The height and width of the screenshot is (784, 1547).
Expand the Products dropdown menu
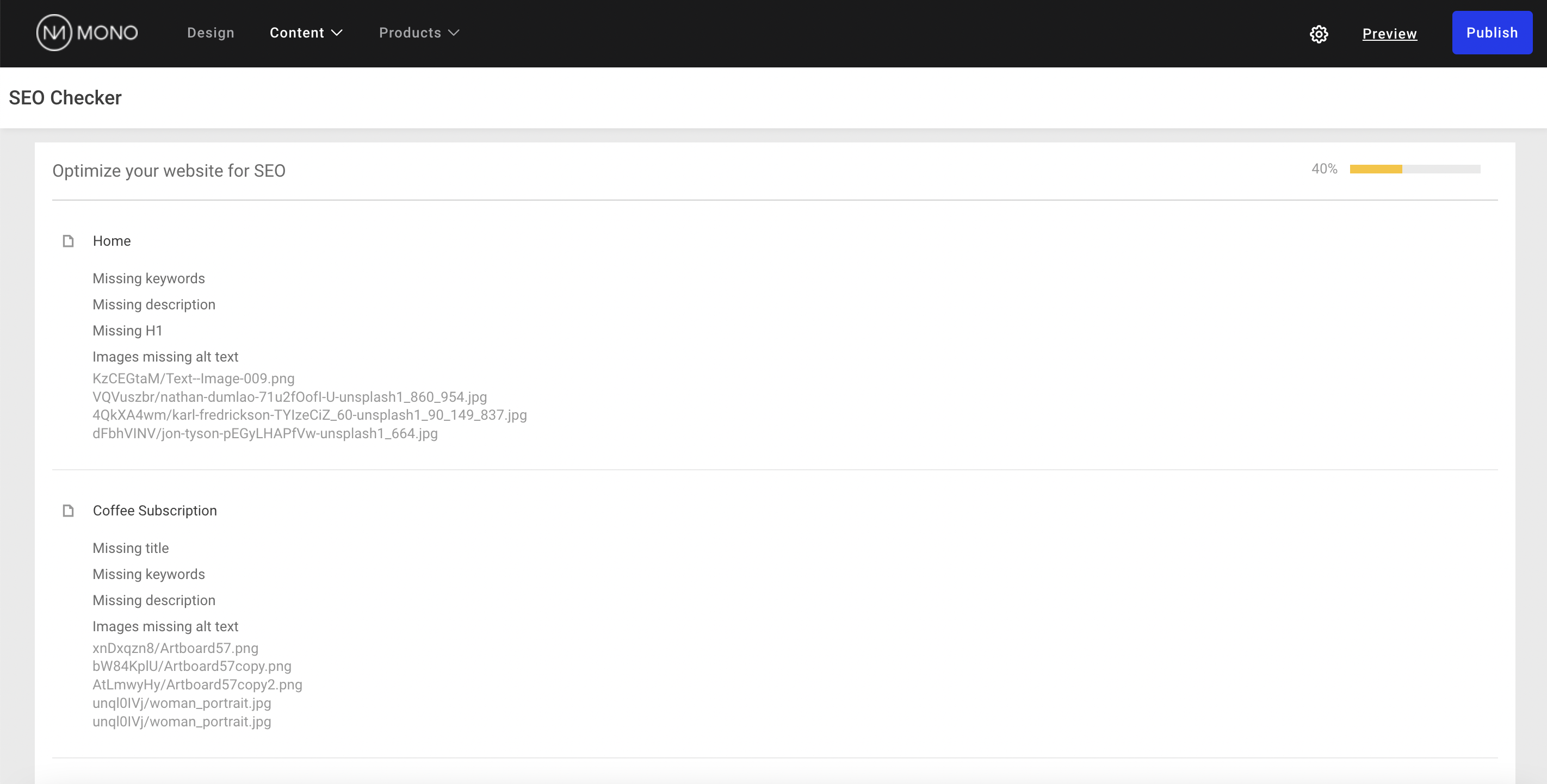[x=419, y=33]
